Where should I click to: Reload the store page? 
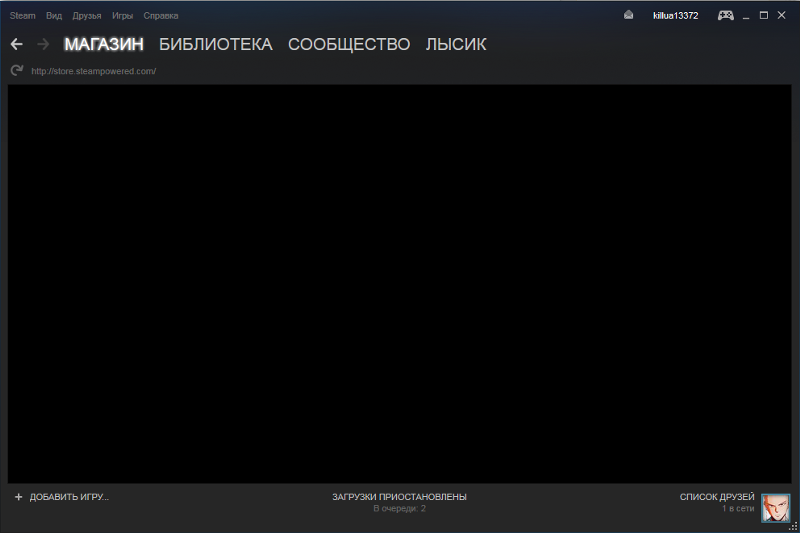[16, 71]
